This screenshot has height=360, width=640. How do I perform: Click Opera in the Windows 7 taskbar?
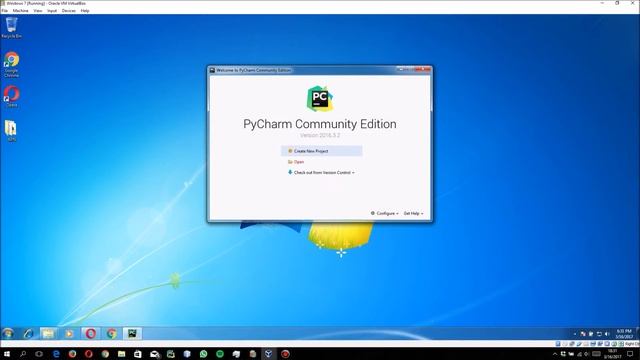[x=91, y=333]
